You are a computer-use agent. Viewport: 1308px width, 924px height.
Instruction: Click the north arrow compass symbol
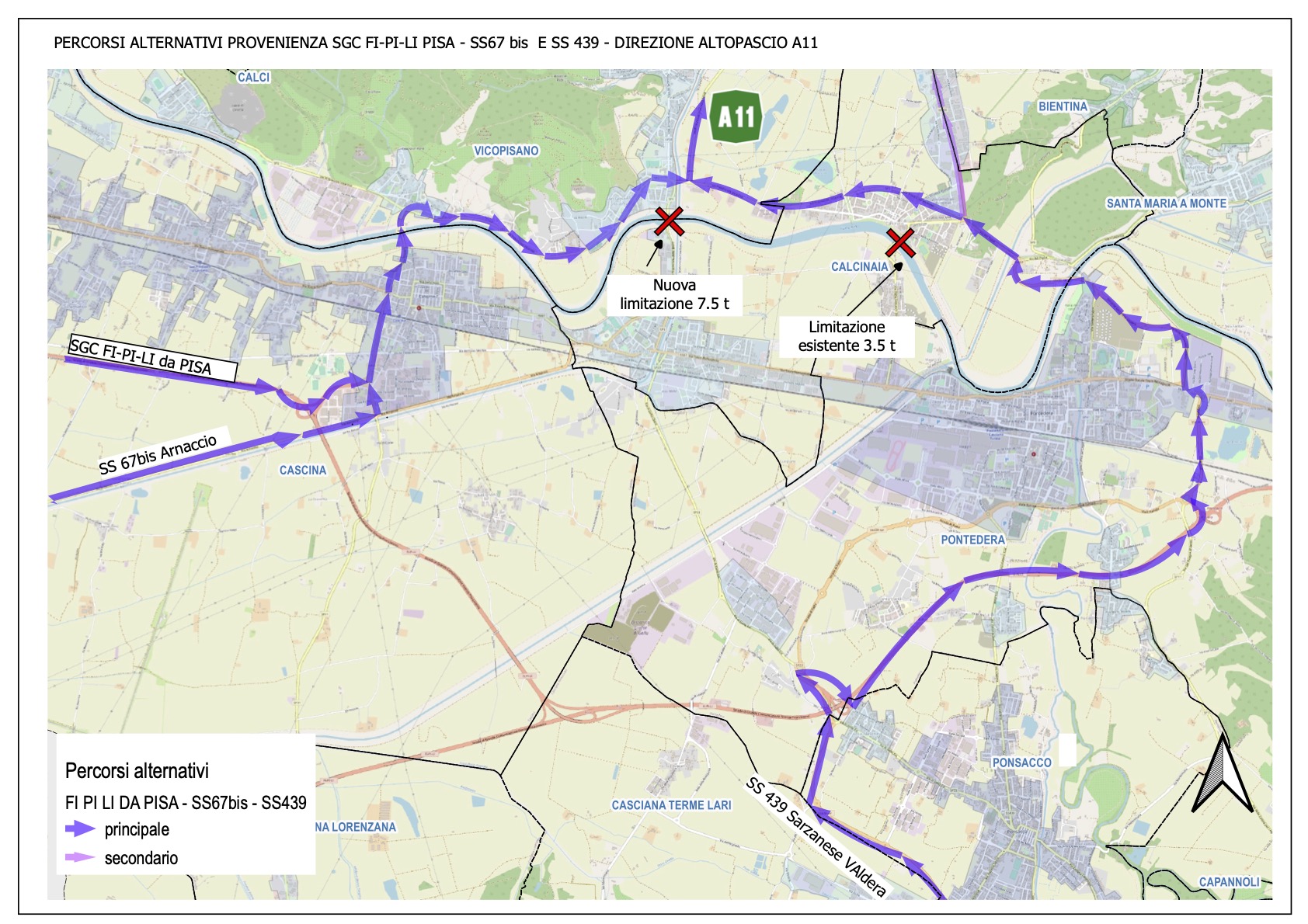[1222, 774]
